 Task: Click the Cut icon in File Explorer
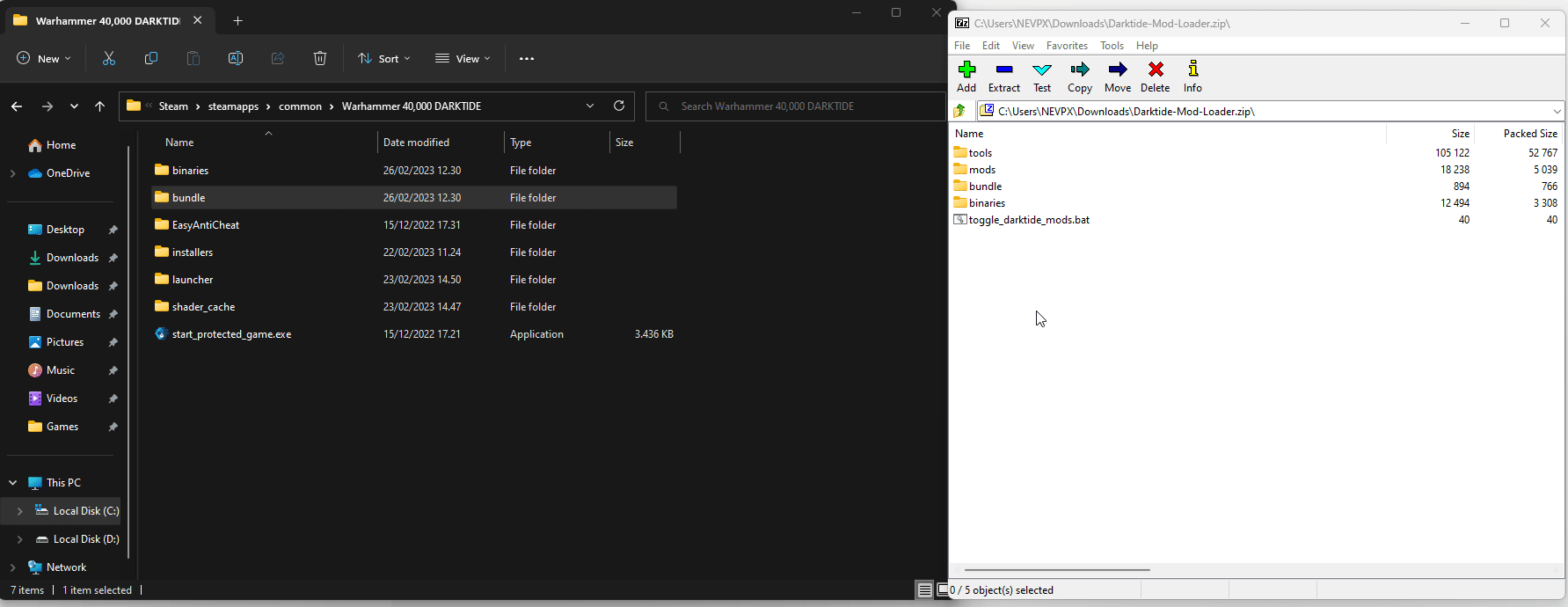109,58
